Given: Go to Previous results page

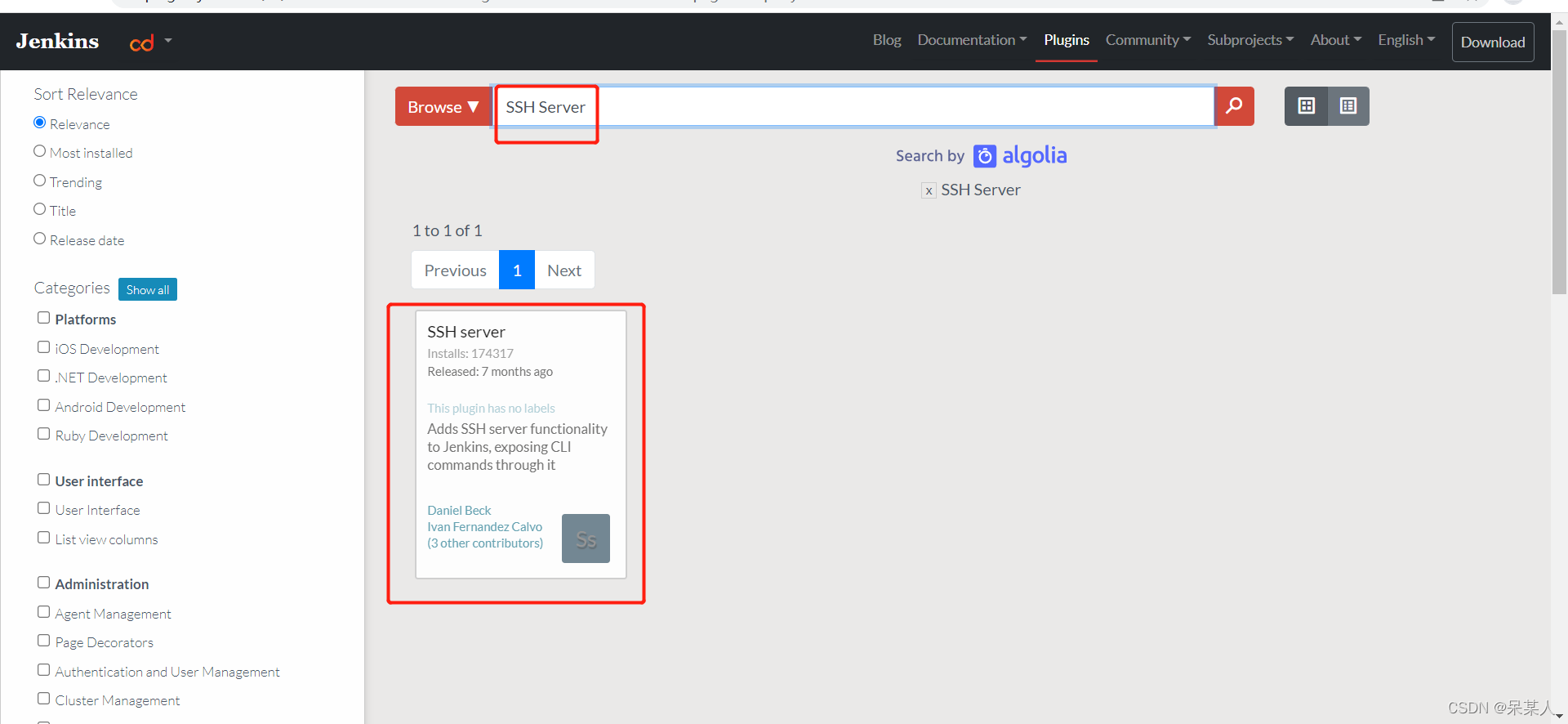Looking at the screenshot, I should (x=455, y=270).
